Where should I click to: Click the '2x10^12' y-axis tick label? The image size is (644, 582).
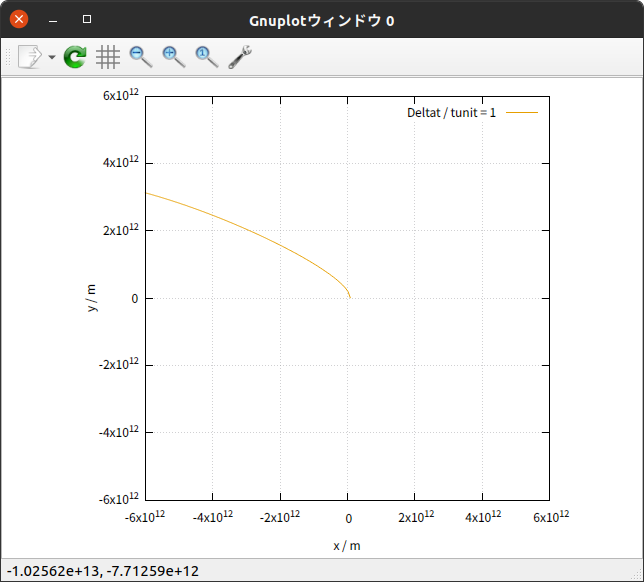[121, 230]
